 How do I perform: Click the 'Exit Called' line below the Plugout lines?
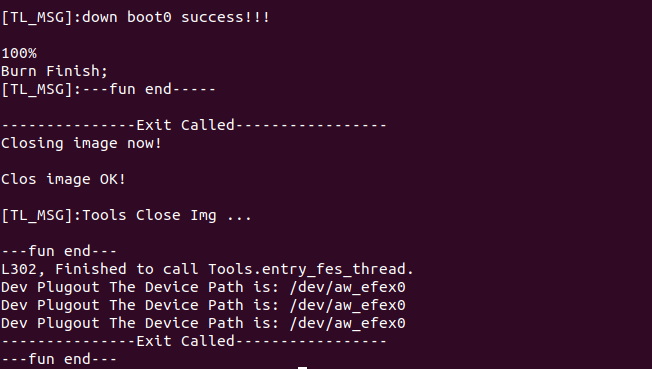pyautogui.click(x=194, y=341)
